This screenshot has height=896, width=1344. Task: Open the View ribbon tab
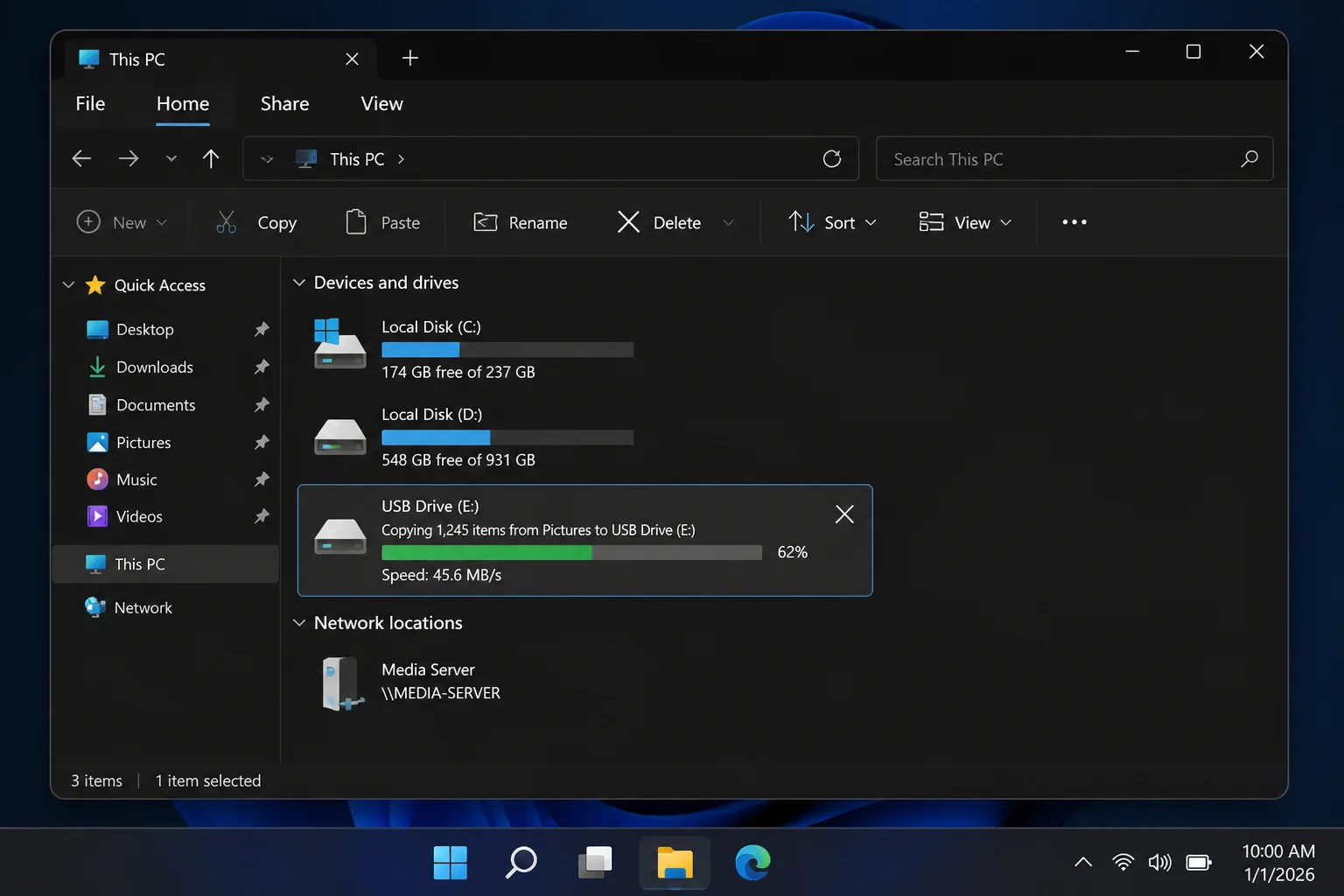tap(382, 103)
